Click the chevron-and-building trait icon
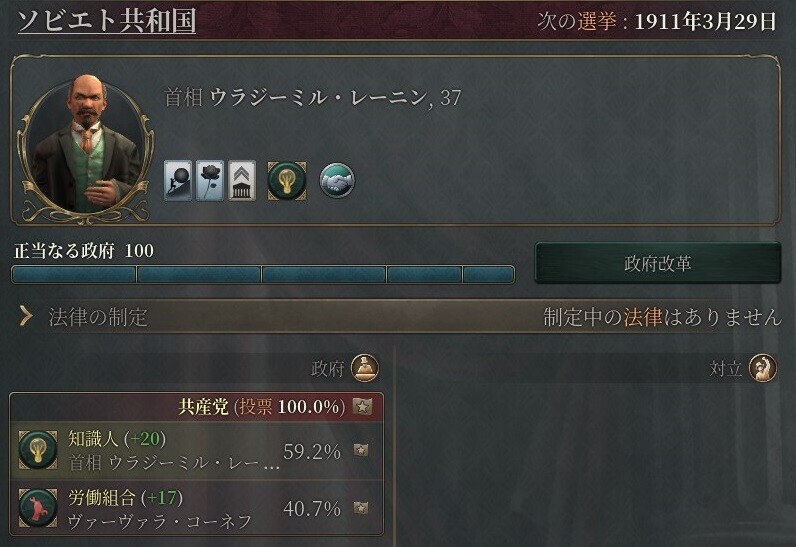 242,180
